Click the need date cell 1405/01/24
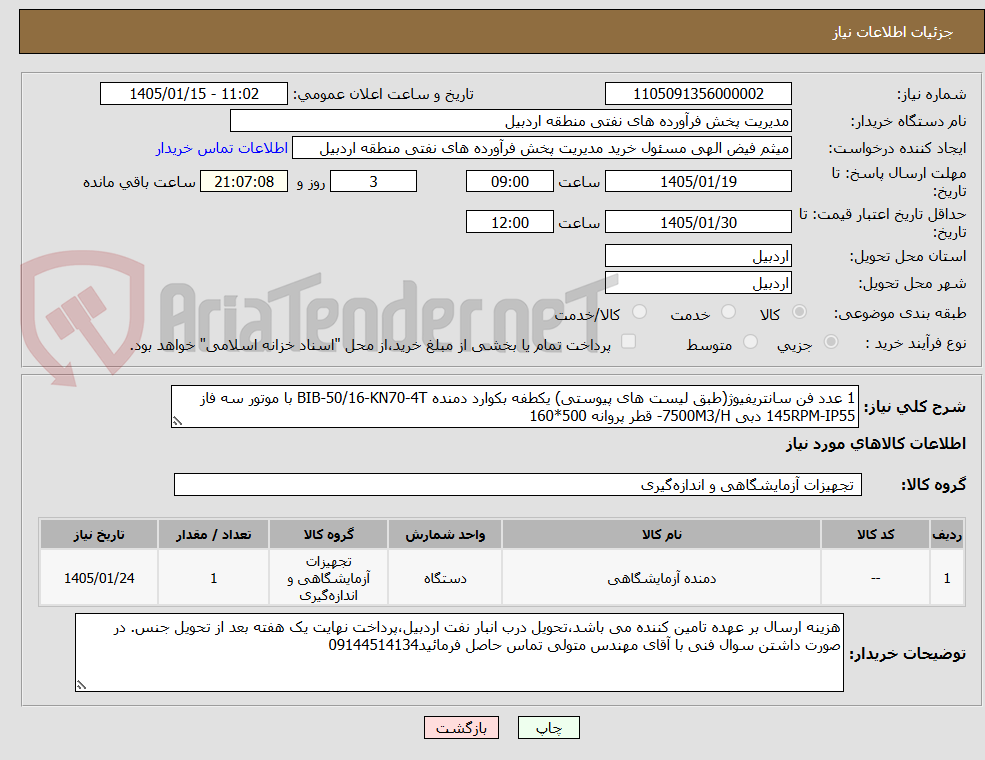The height and width of the screenshot is (760, 985). [99, 578]
